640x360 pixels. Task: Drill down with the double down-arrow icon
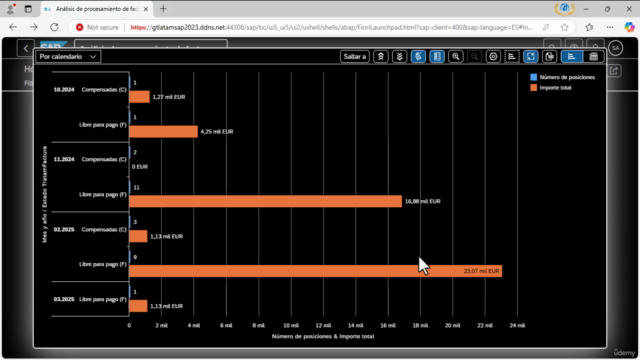(400, 57)
